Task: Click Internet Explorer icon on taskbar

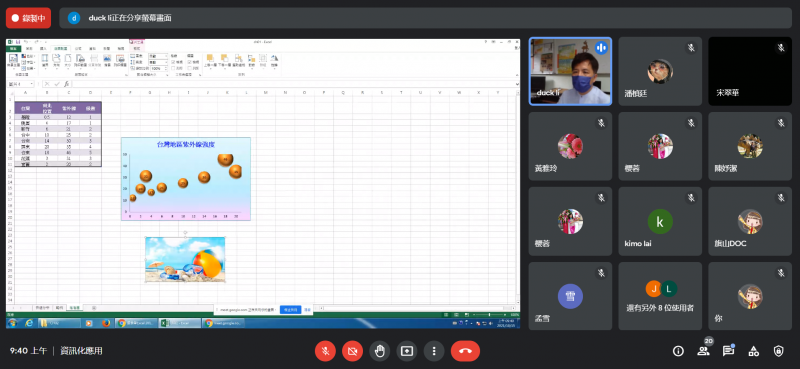Action: click(x=29, y=323)
